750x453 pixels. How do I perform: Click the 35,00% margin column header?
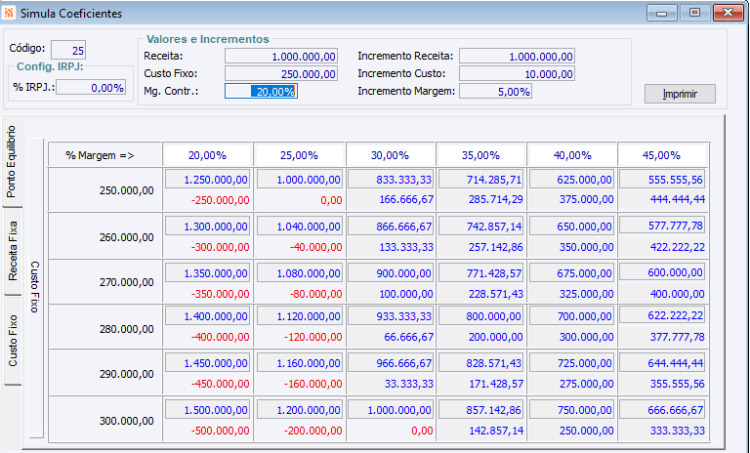click(x=481, y=155)
